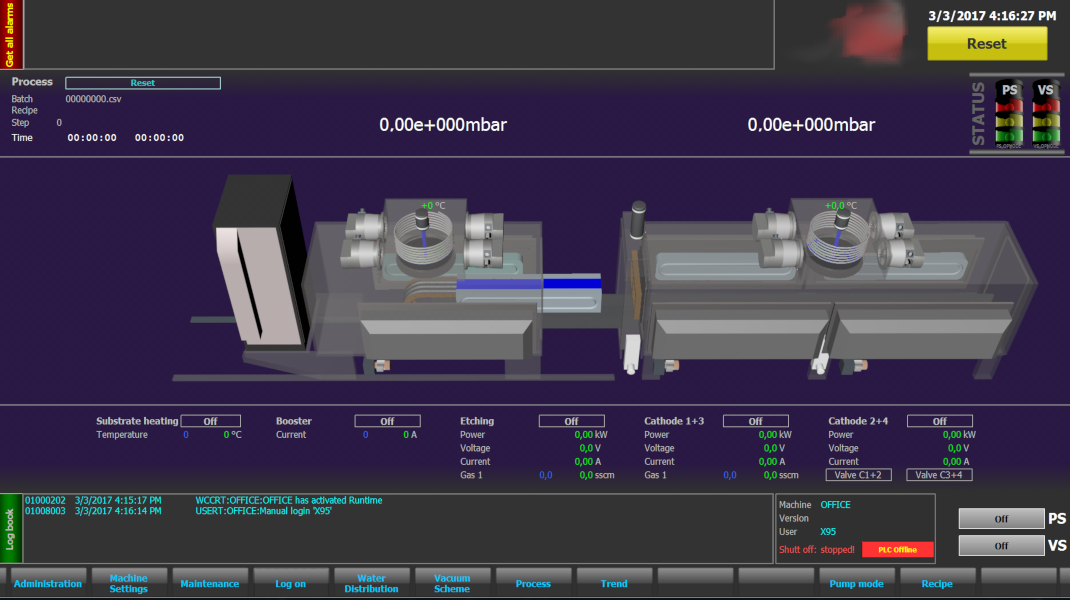
Task: Select the left chamber heater coil
Action: point(424,248)
